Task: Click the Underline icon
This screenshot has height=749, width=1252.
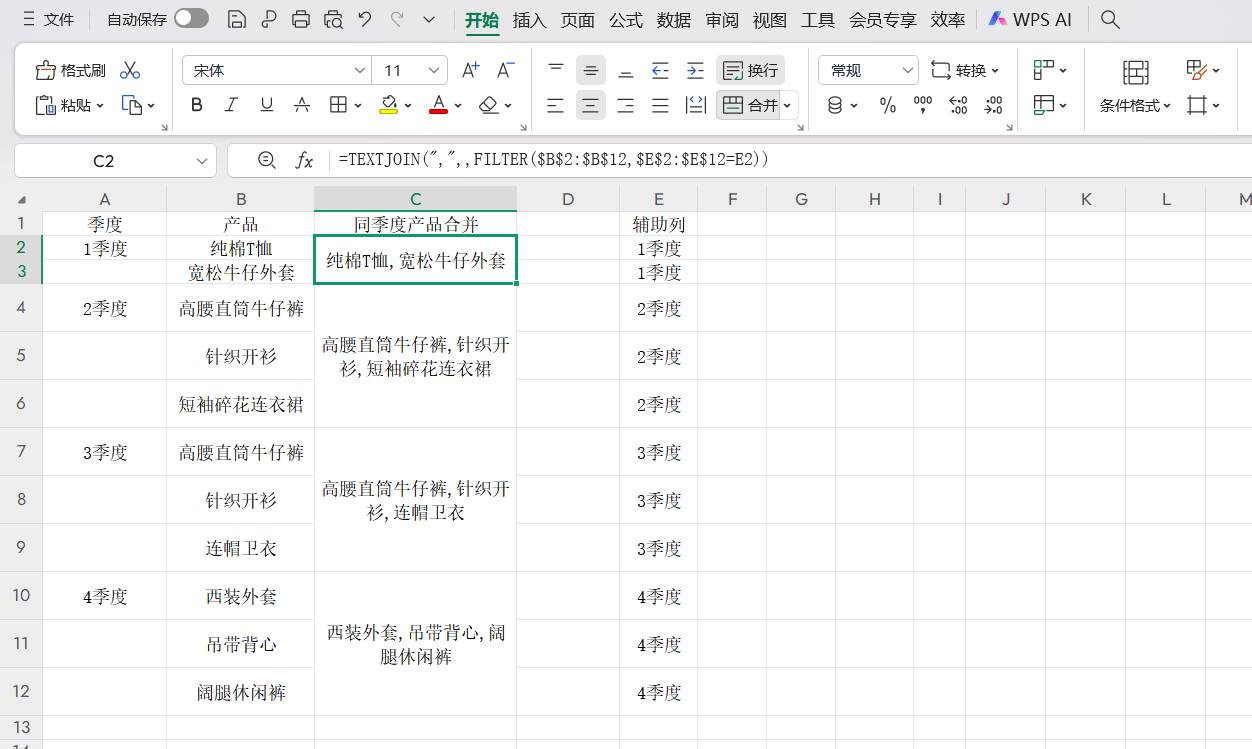Action: tap(266, 104)
